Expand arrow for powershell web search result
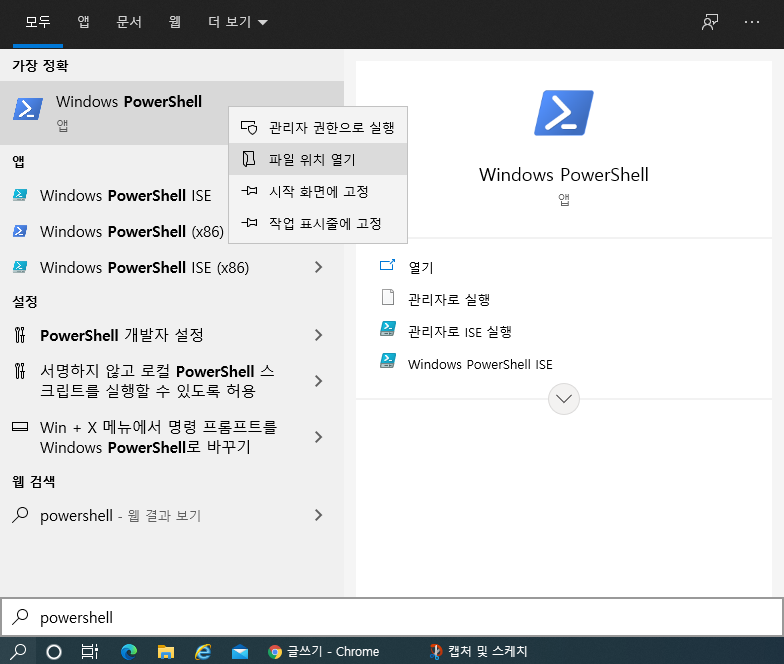The image size is (784, 664). (318, 516)
